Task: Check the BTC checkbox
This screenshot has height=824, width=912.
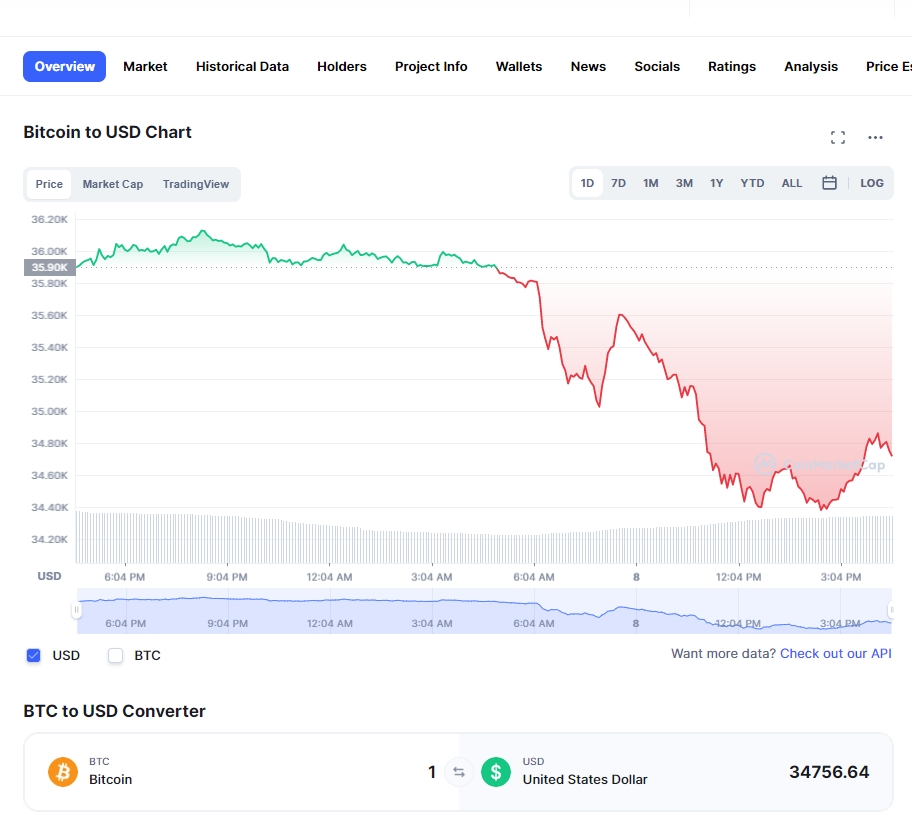Action: [x=115, y=656]
